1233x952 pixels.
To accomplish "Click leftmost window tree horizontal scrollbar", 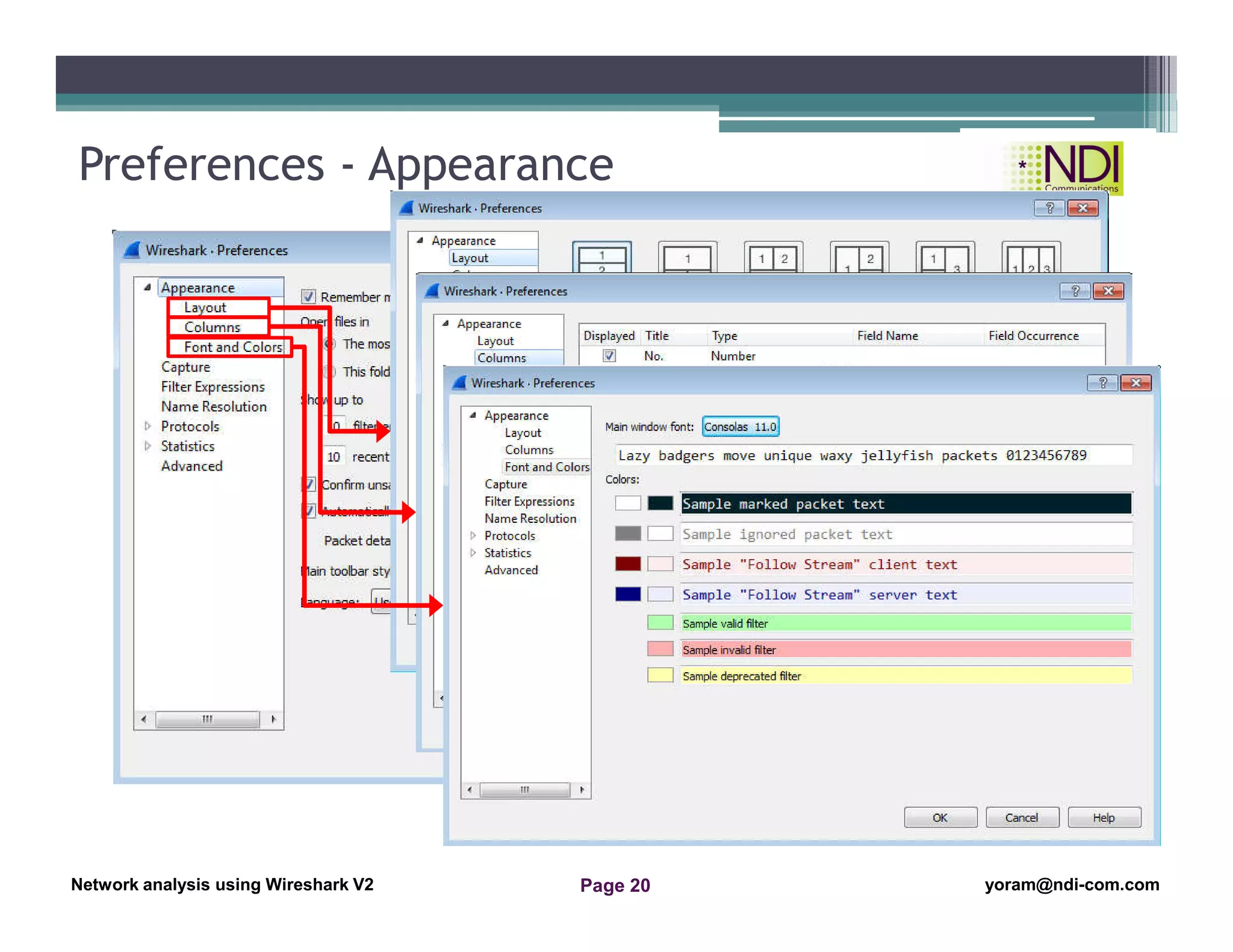I will click(208, 719).
